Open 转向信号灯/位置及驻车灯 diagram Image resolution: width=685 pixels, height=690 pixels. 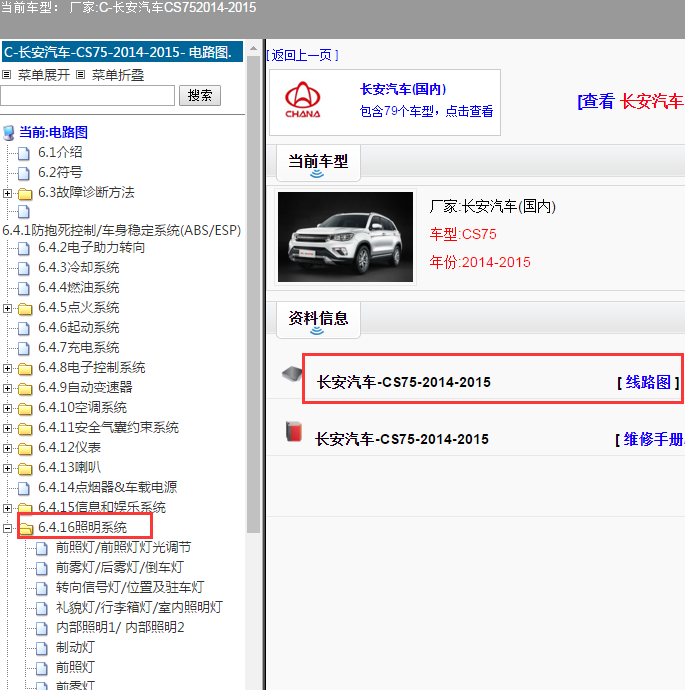click(130, 587)
